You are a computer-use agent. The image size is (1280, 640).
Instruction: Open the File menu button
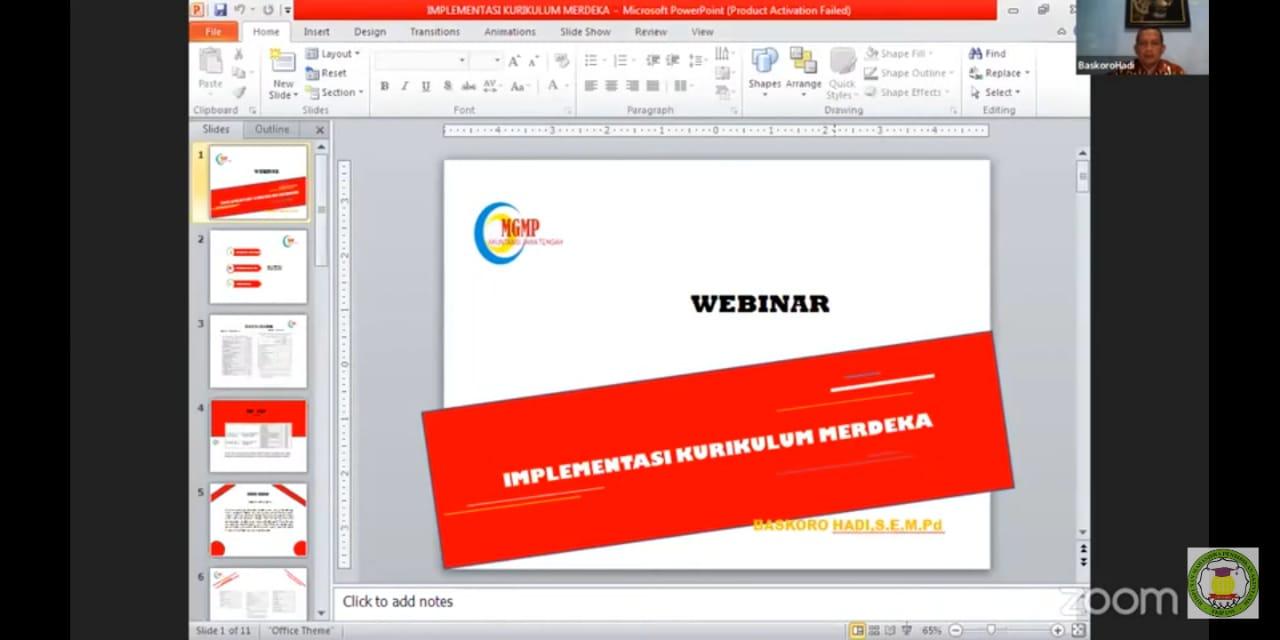click(x=213, y=32)
